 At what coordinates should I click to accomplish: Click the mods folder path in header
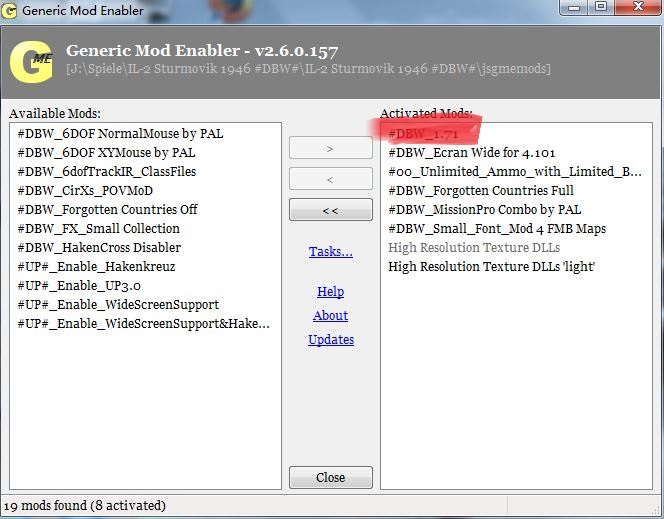(x=308, y=69)
